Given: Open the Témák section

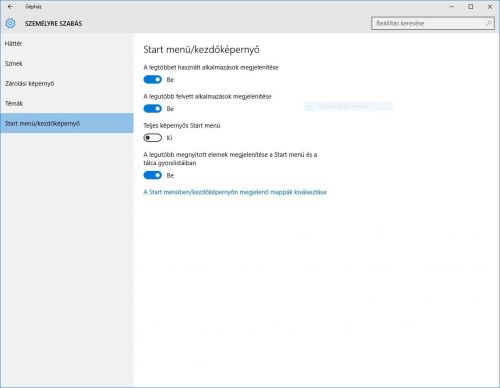Looking at the screenshot, I should [67, 103].
